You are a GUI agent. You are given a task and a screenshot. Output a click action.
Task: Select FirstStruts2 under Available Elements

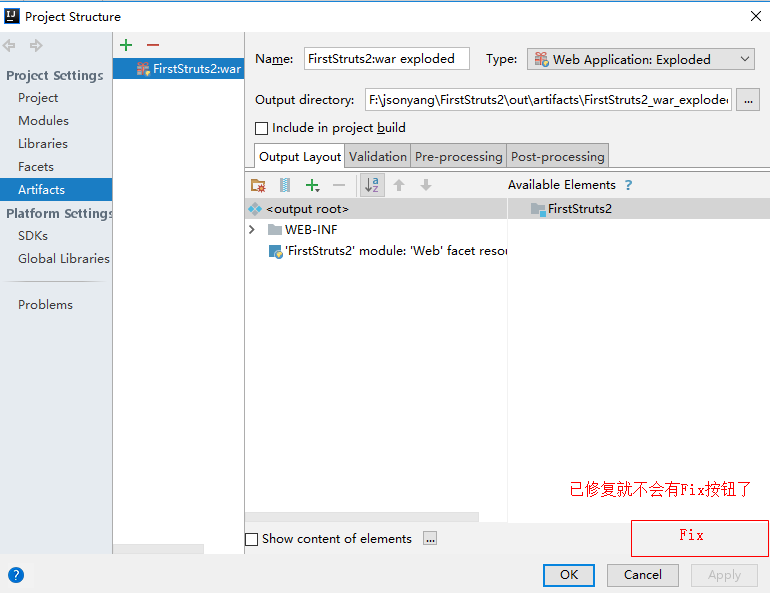[639, 209]
